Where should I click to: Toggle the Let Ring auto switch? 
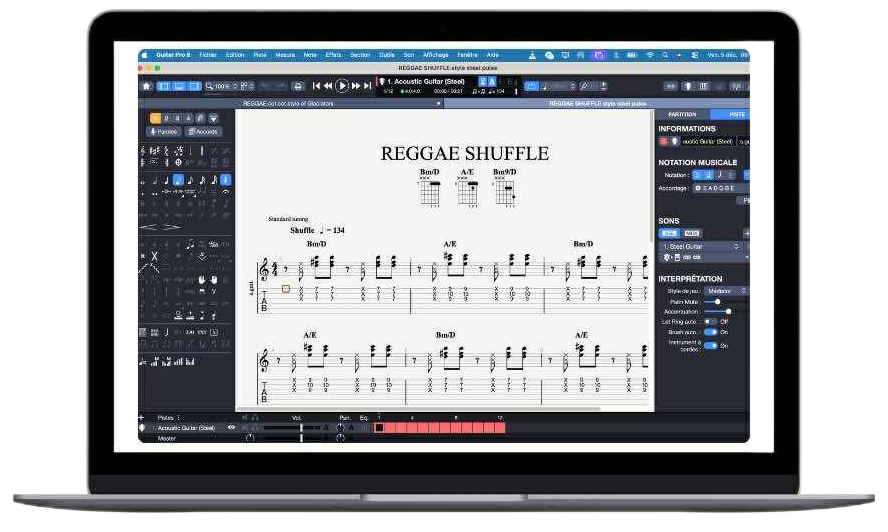coord(710,322)
